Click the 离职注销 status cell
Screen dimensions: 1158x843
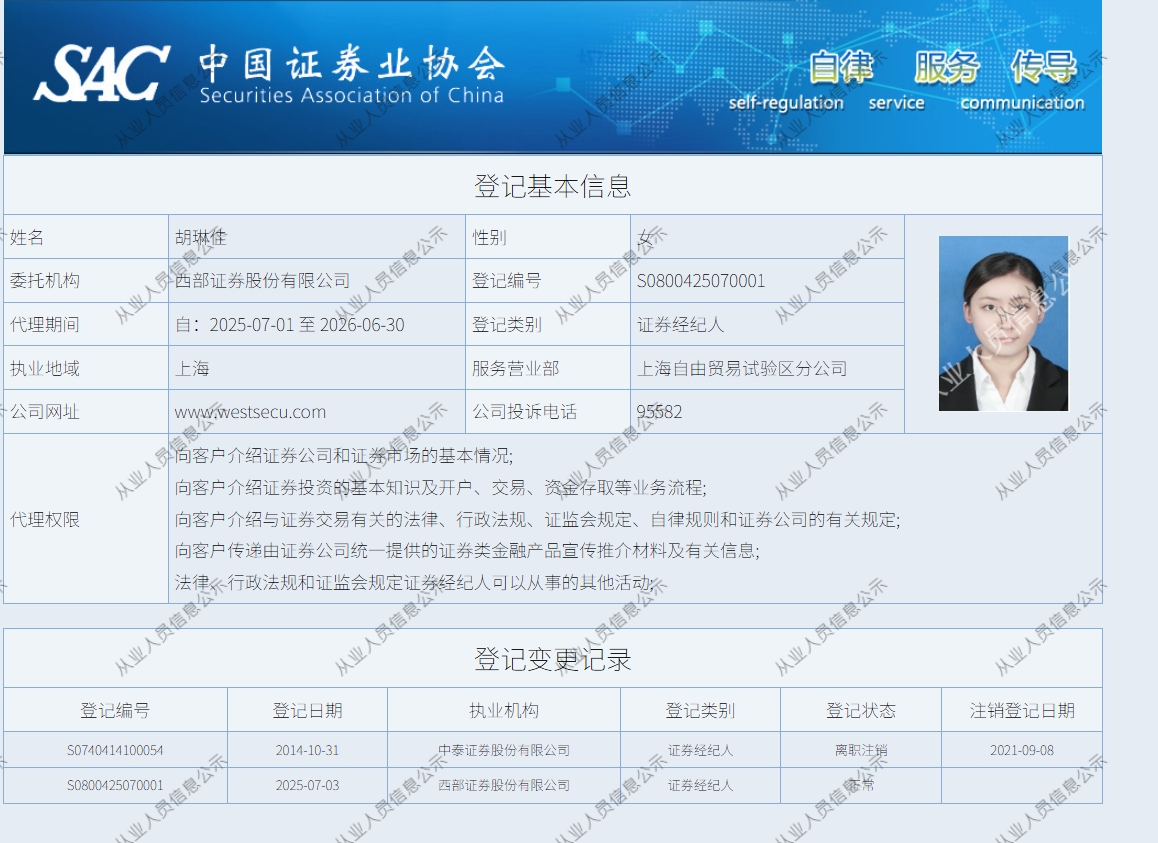[860, 750]
